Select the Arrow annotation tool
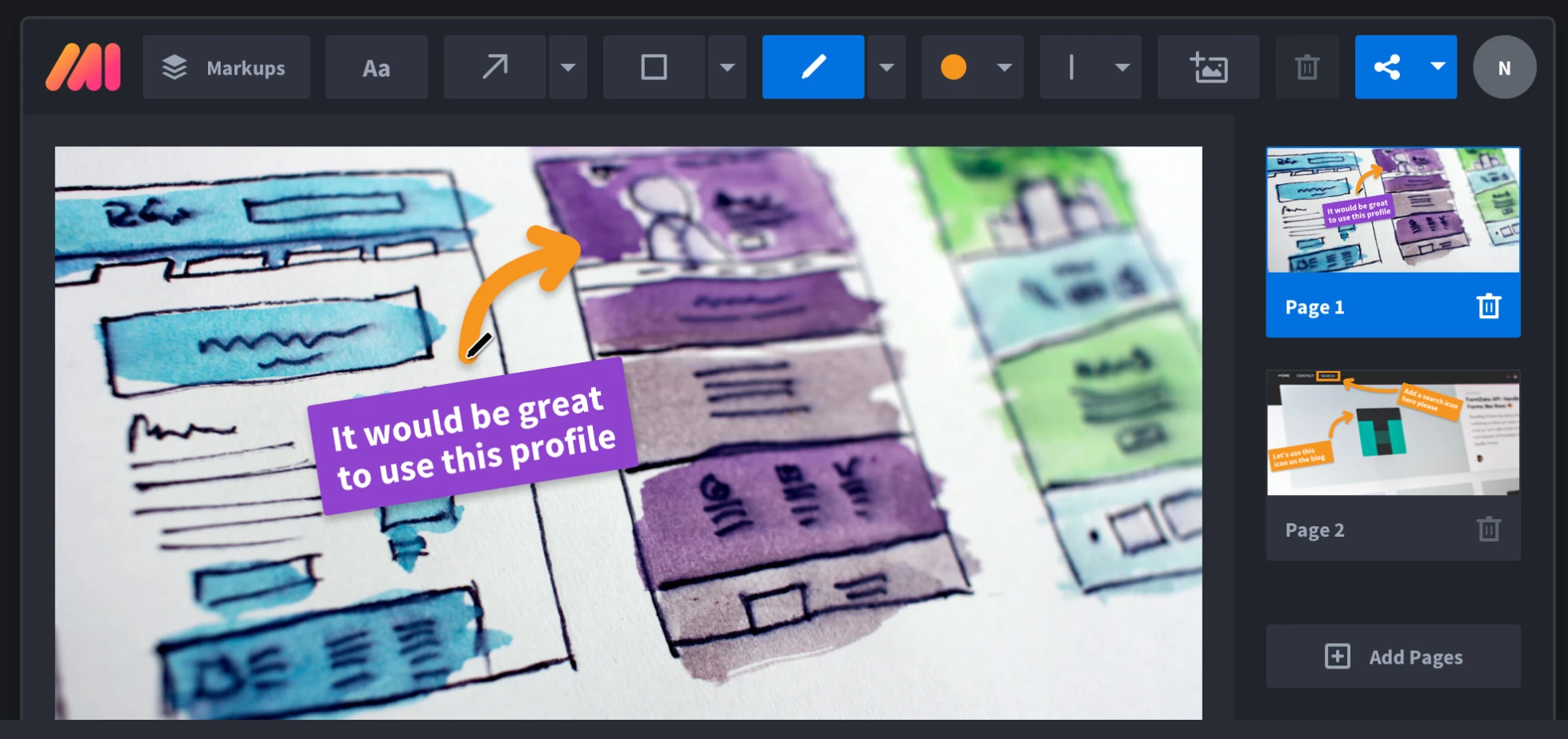This screenshot has width=1568, height=739. point(494,67)
